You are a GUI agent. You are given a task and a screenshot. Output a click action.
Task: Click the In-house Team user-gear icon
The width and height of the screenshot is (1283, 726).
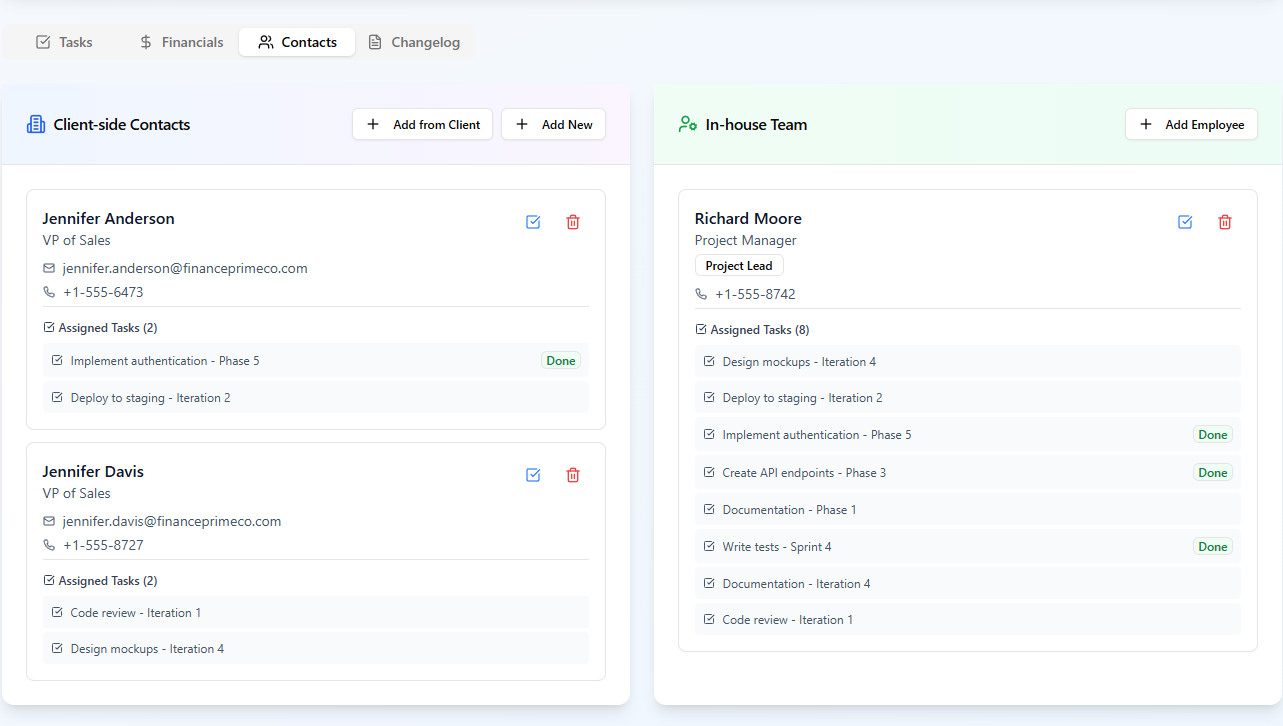pos(688,125)
